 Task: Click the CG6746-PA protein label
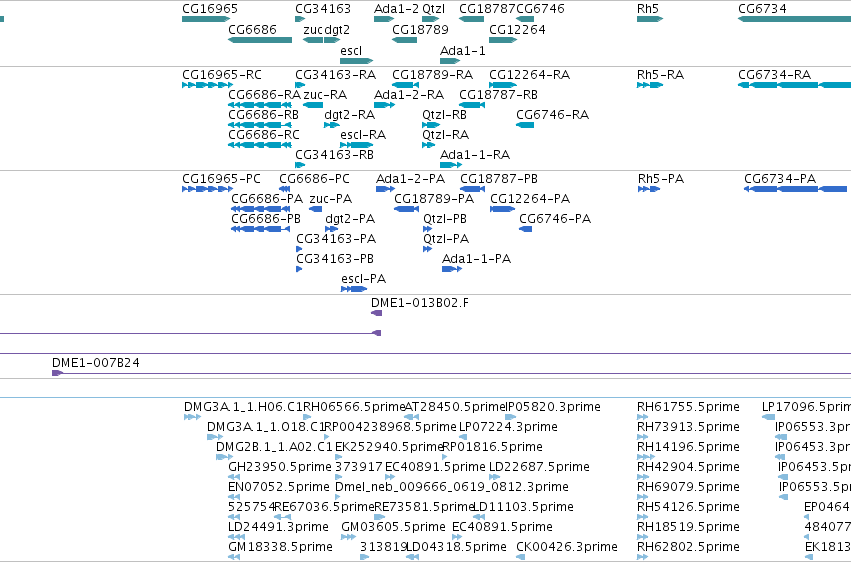tap(555, 219)
